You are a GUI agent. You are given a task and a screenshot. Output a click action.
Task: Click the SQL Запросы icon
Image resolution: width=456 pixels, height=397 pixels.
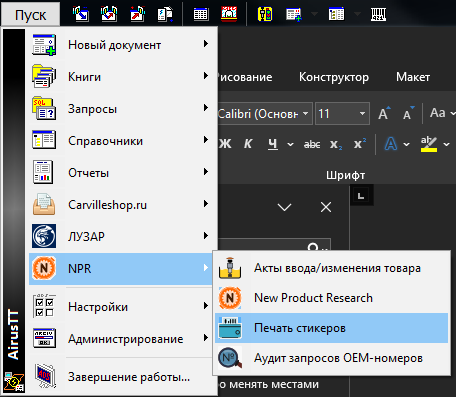click(44, 109)
